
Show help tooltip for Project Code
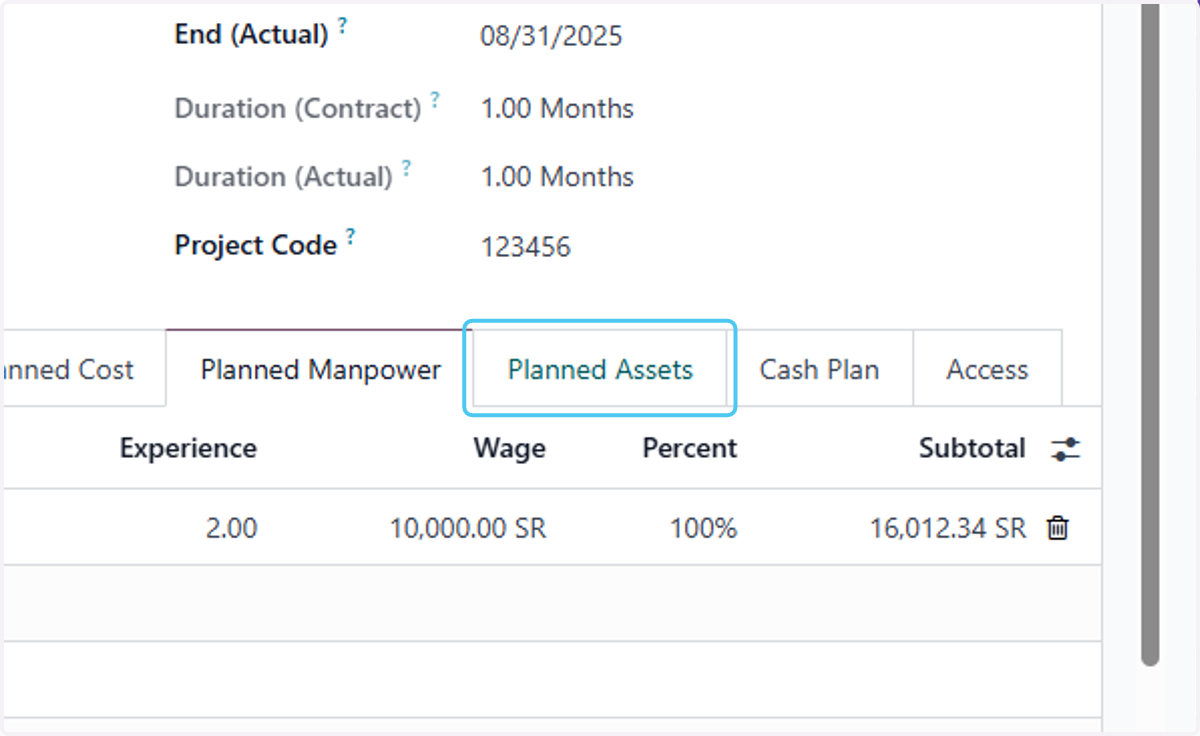(x=351, y=237)
